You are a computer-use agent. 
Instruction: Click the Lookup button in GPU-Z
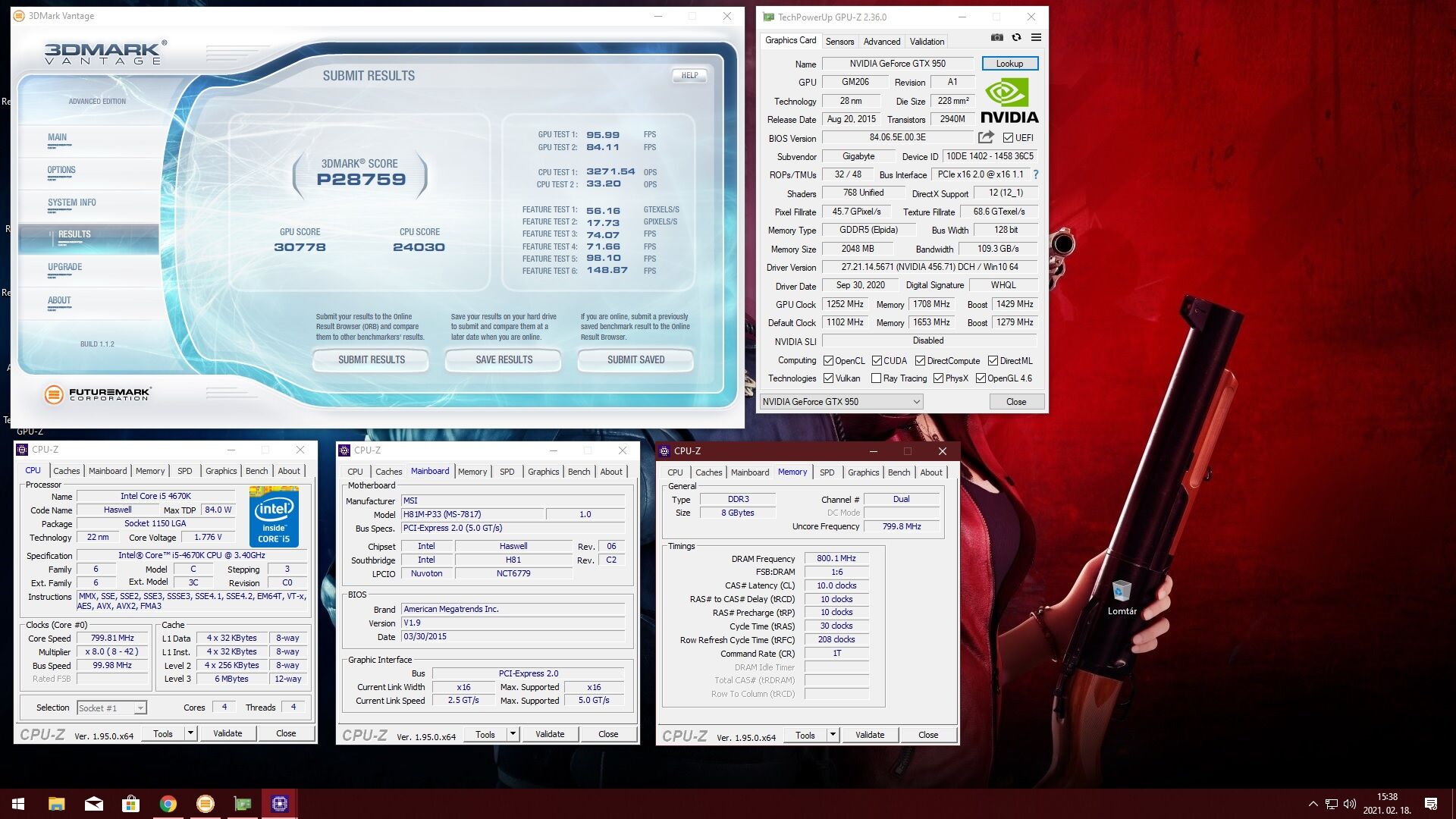1009,64
